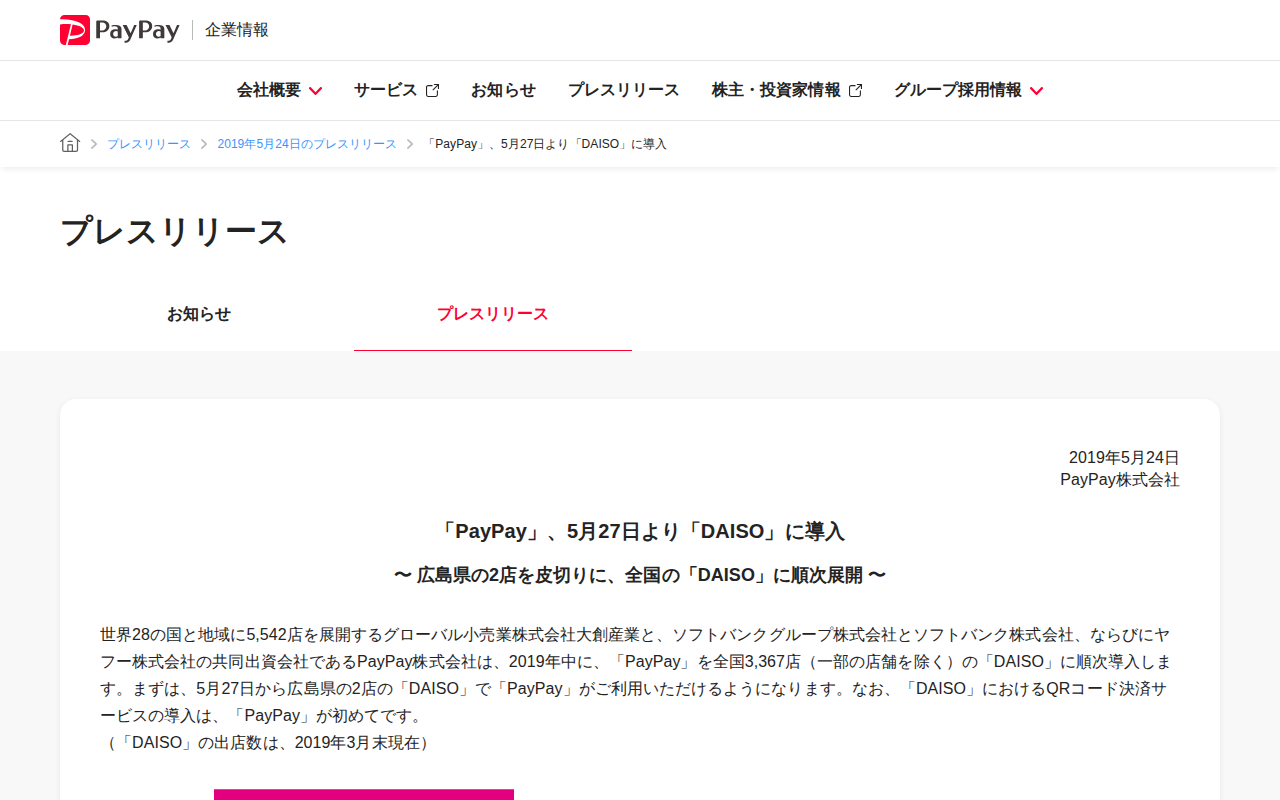Click the プレスリリース page heading

174,231
